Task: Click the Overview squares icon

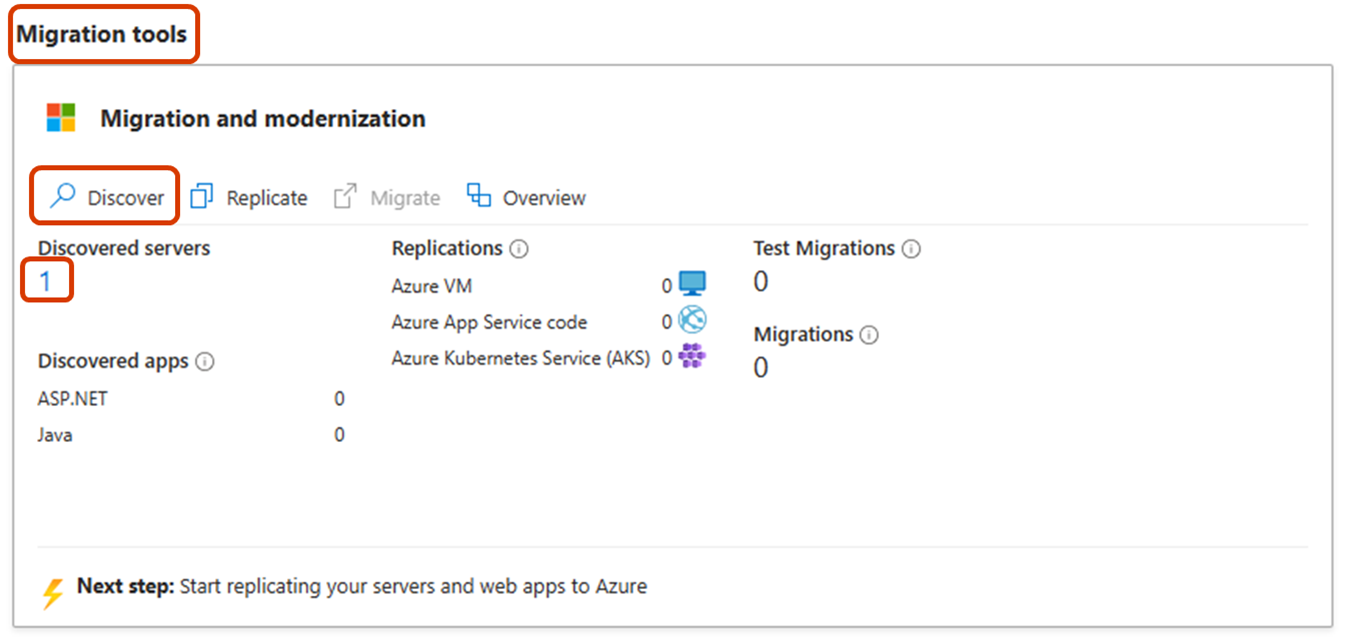Action: tap(479, 196)
